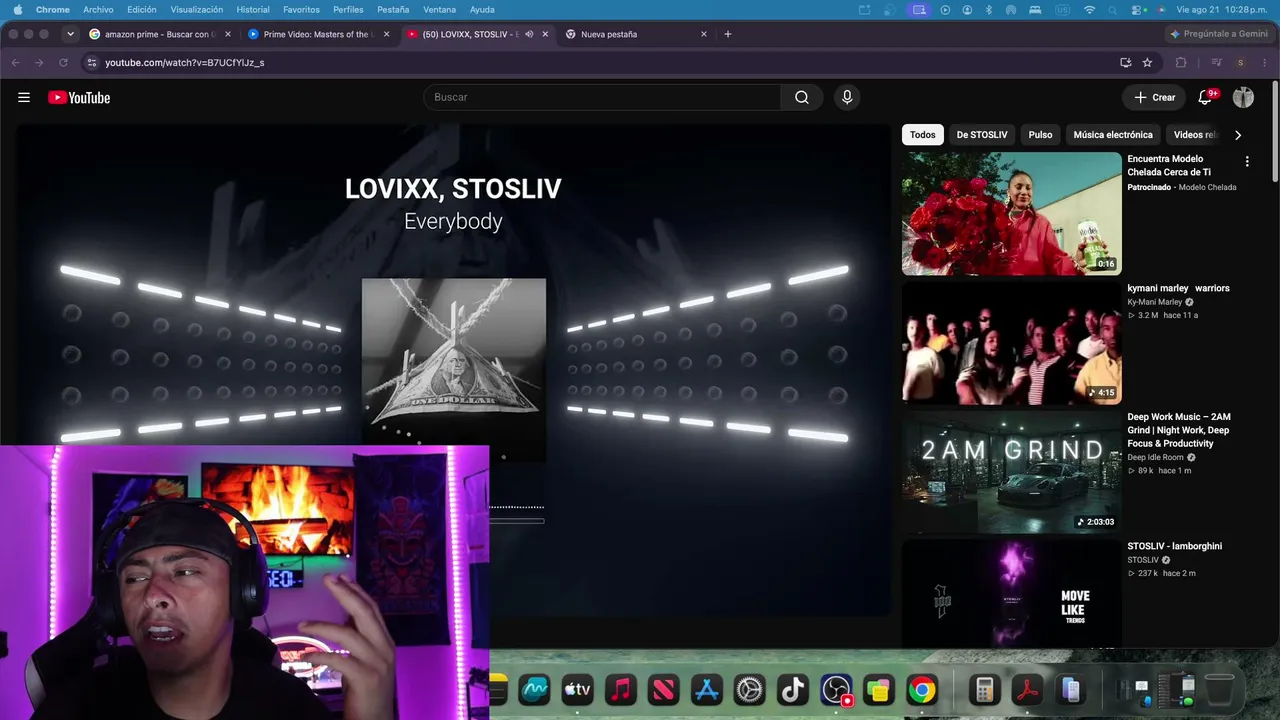Launch Apple TV from the Dock
The image size is (1280, 720).
coord(578,689)
